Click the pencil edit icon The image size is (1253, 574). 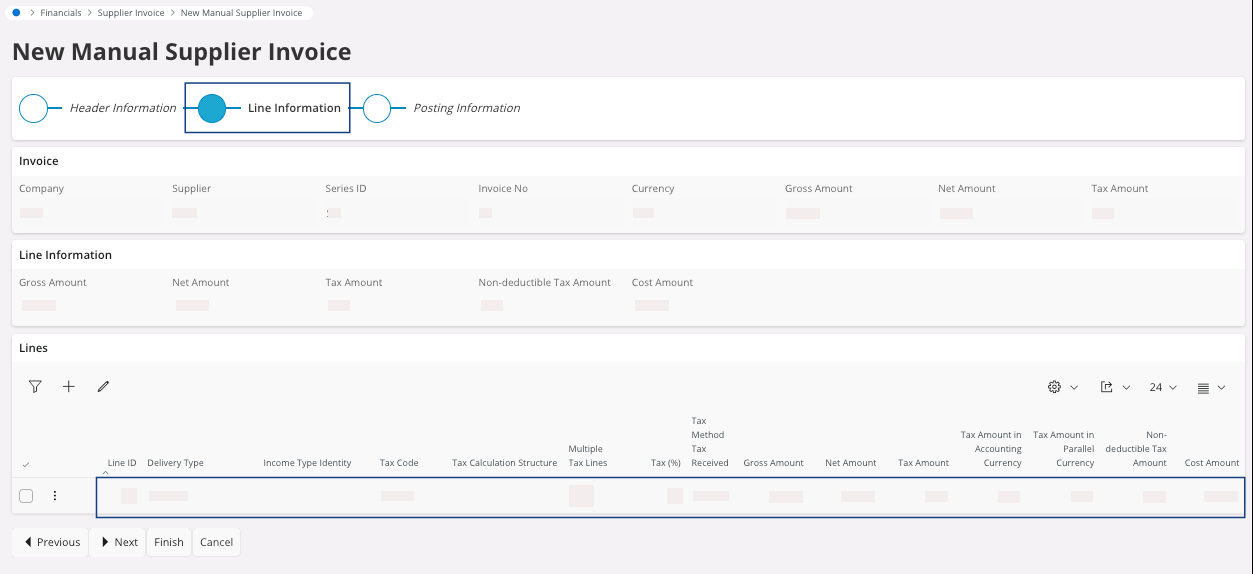click(x=103, y=387)
